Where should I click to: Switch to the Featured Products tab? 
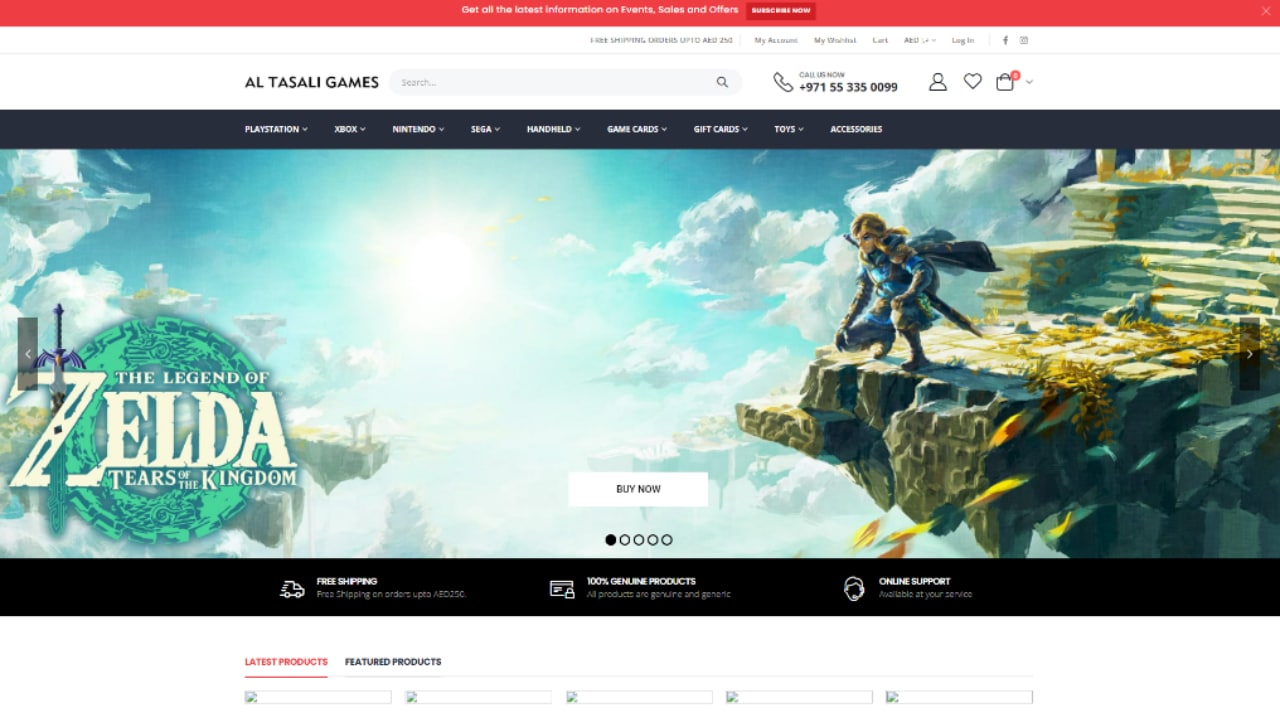click(393, 662)
